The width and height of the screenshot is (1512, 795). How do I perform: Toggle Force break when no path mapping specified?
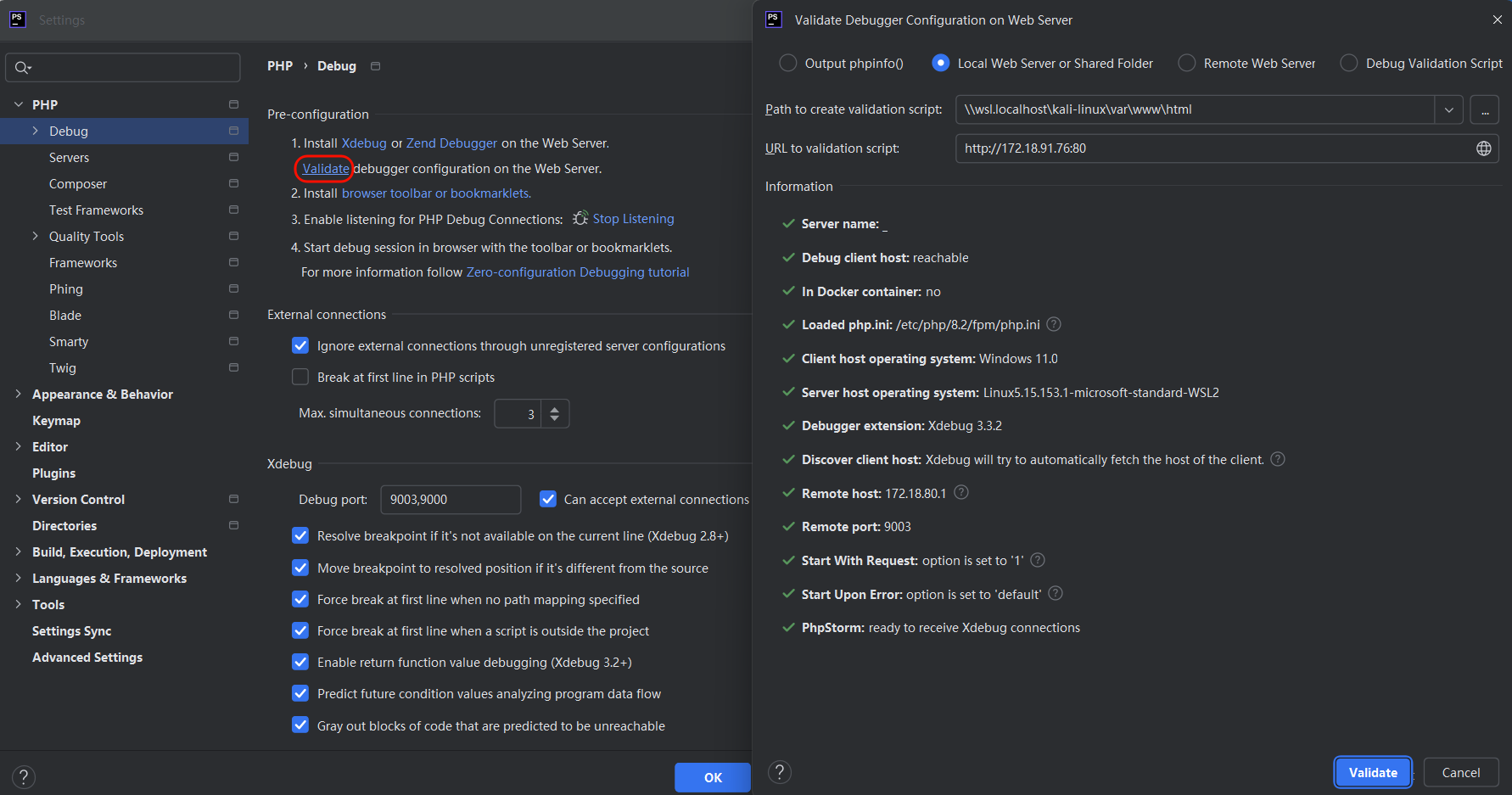click(300, 599)
